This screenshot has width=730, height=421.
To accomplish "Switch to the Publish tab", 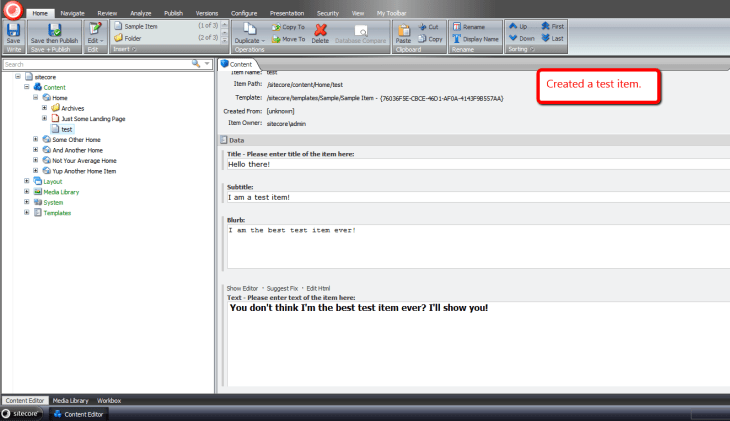I will tap(173, 13).
